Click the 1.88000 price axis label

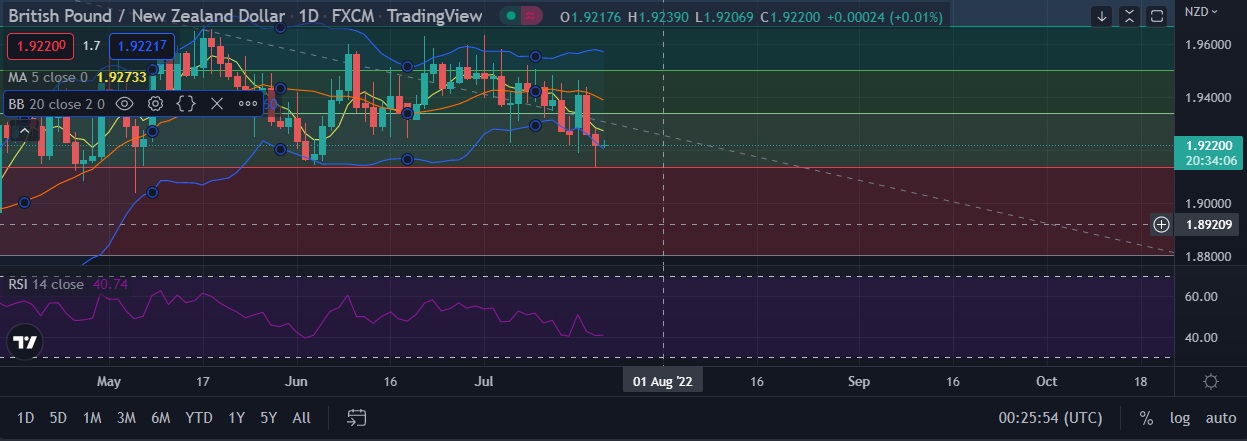point(1208,257)
